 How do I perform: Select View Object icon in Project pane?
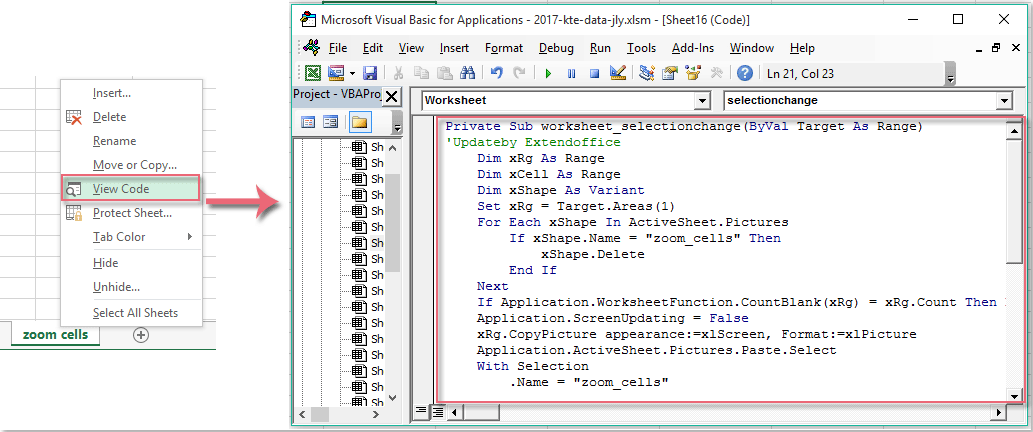[x=330, y=122]
